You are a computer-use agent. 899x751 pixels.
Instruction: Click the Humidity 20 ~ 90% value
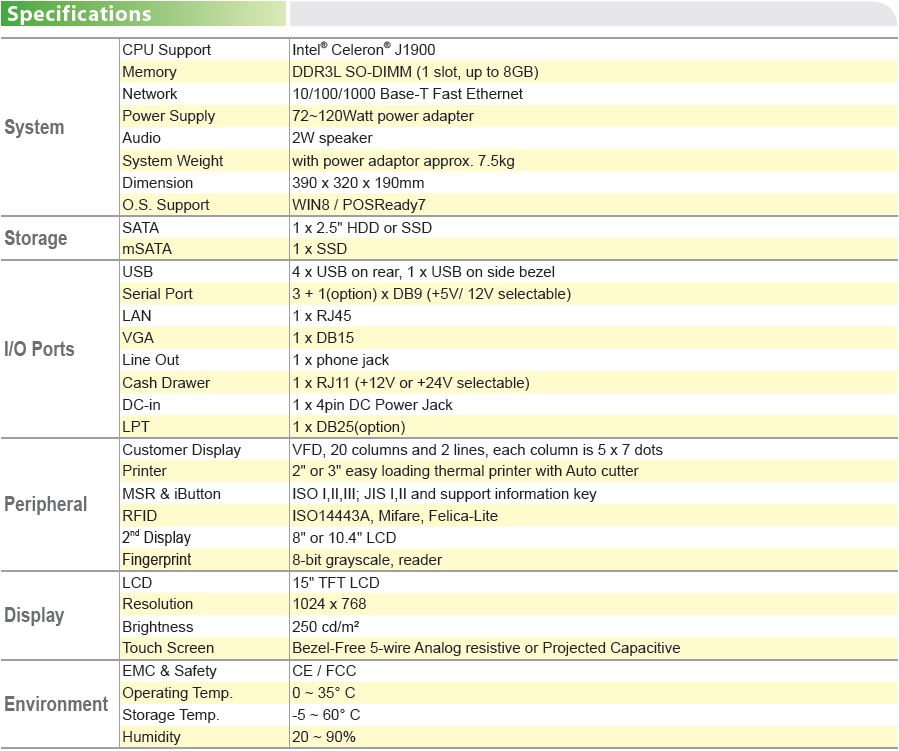pos(323,737)
